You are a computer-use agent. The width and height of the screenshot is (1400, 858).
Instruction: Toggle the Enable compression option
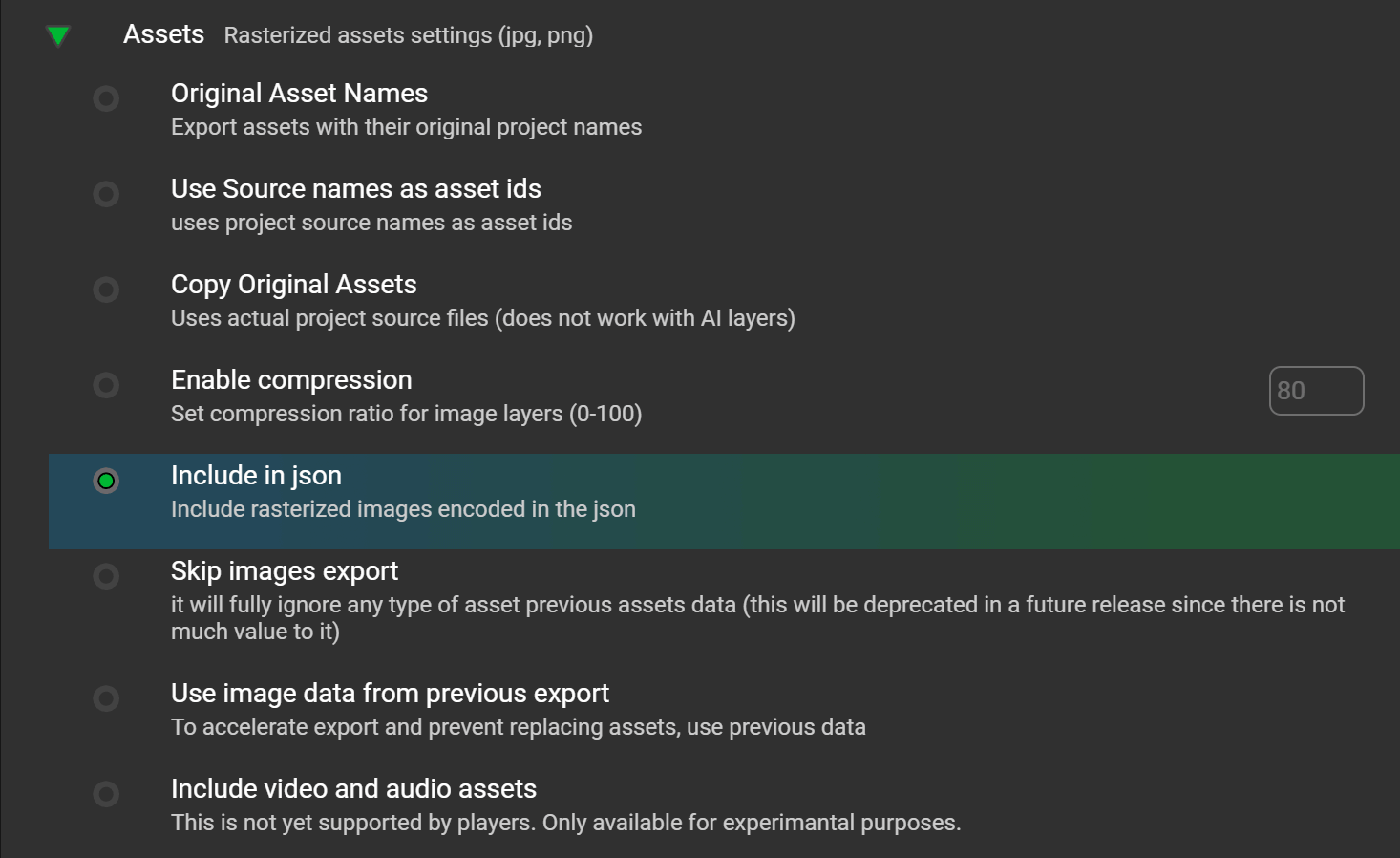coord(106,385)
